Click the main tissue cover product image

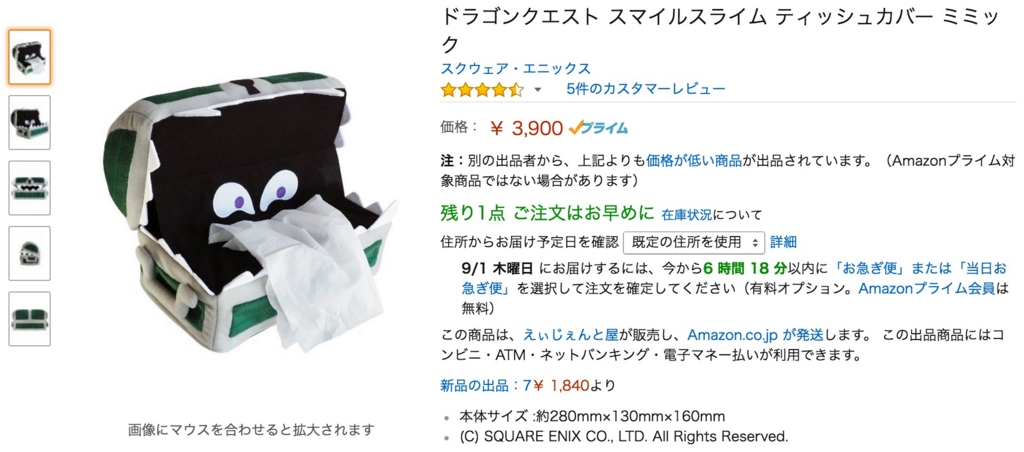(x=251, y=210)
